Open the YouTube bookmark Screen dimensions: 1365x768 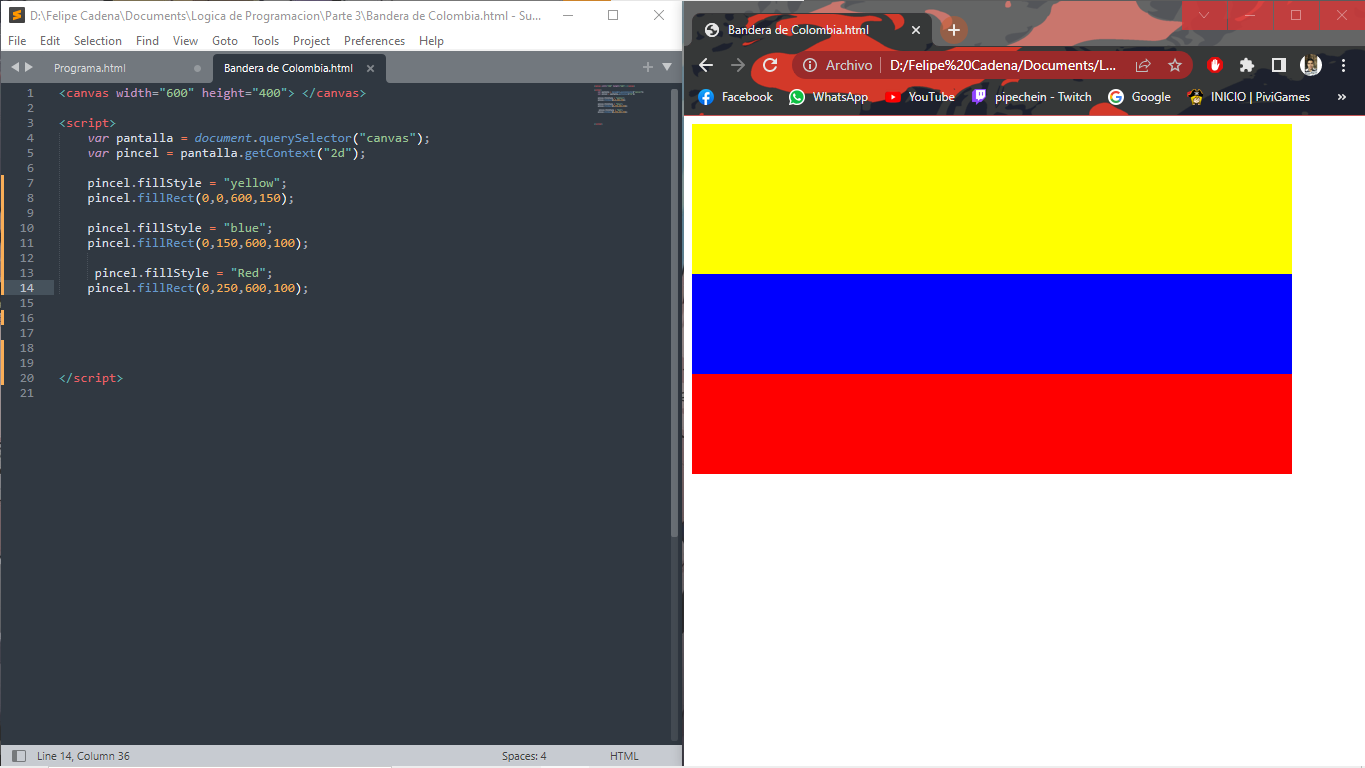point(920,97)
